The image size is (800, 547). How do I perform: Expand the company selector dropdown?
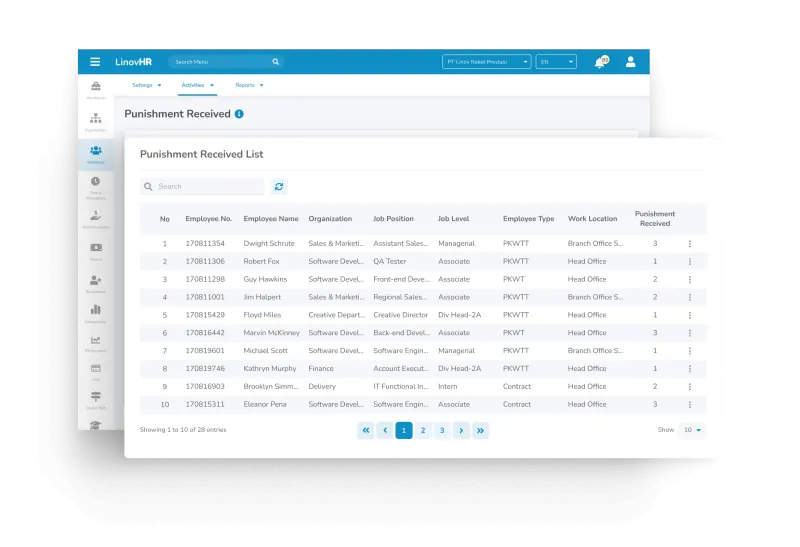(x=487, y=62)
